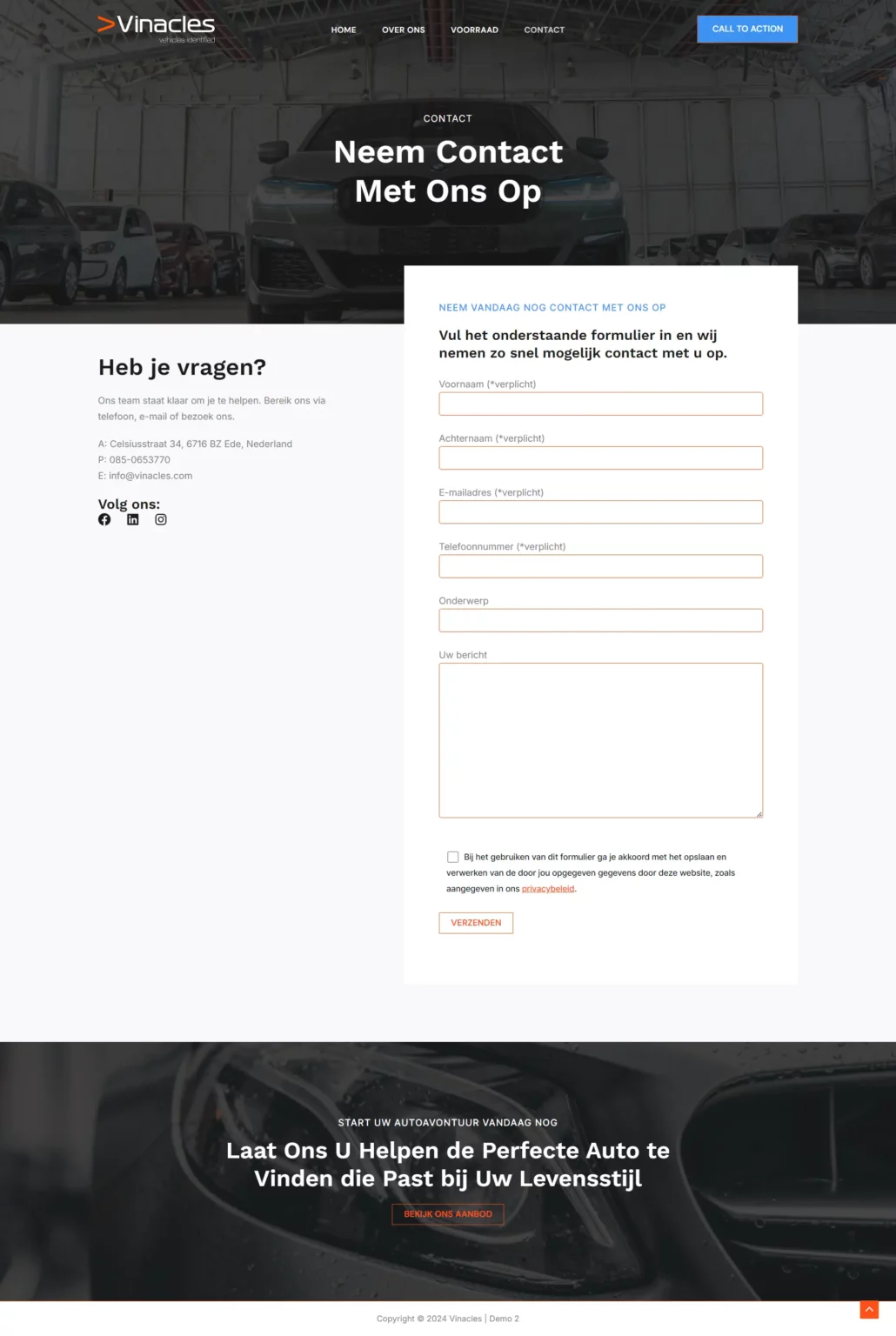The image size is (896, 1336).
Task: Click the BEKIJK ONS AANBOD button
Action: point(448,1214)
